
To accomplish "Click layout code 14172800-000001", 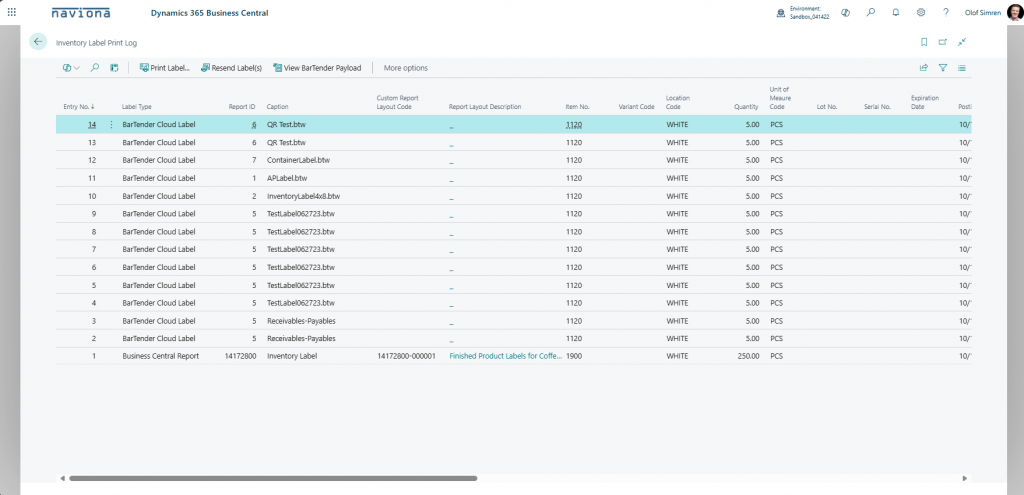I will (x=406, y=356).
